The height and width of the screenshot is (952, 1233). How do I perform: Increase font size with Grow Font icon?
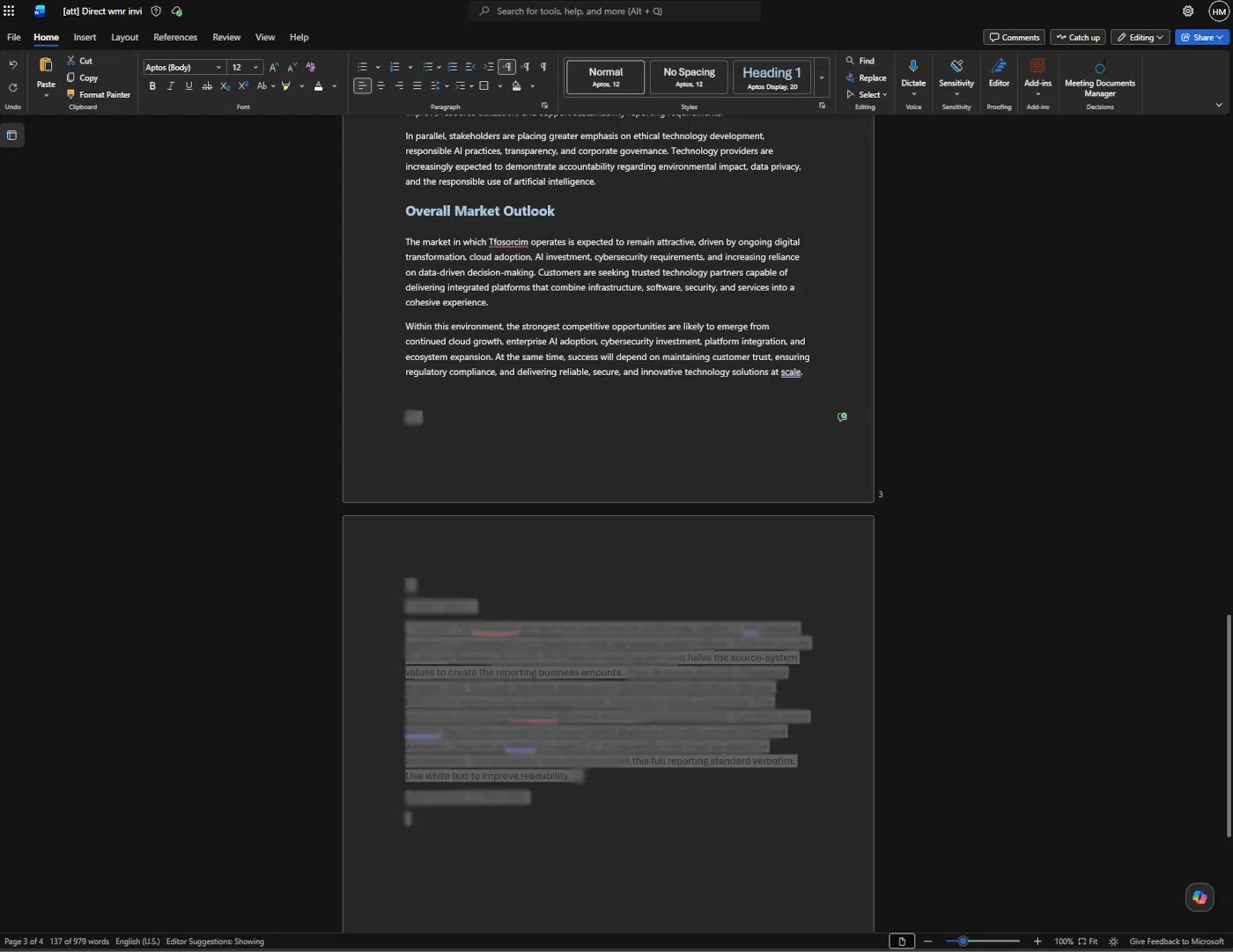[x=274, y=67]
